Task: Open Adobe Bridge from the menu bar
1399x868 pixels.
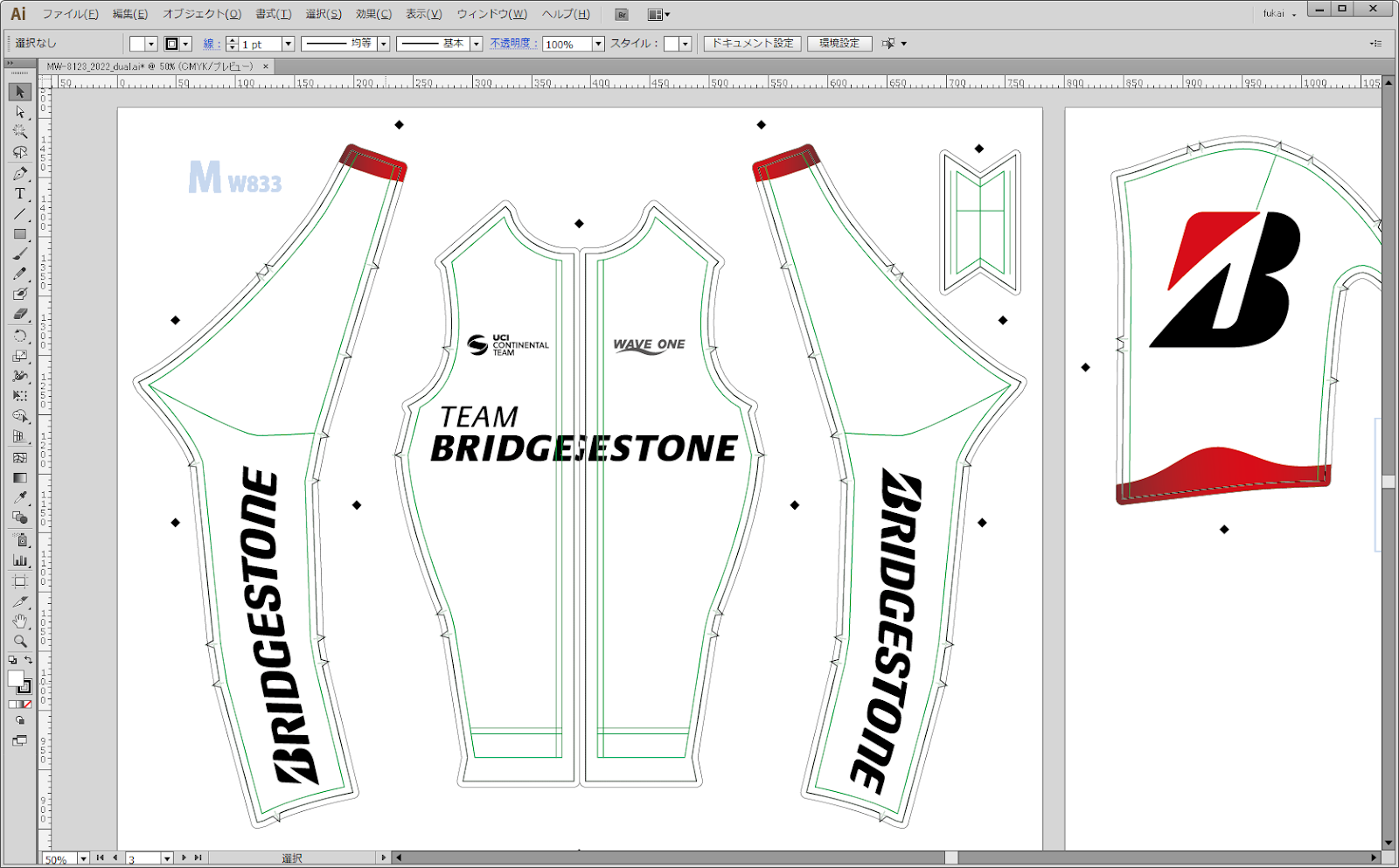Action: point(622,14)
